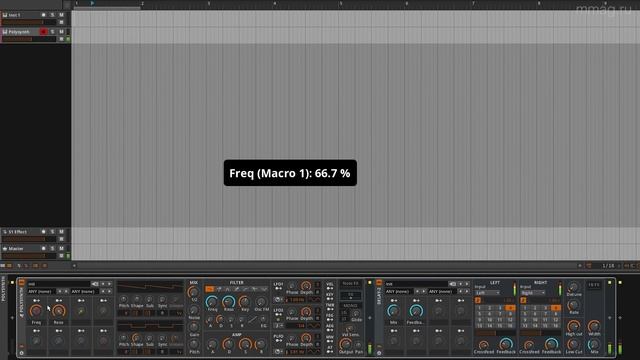The width and height of the screenshot is (640, 360).
Task: Click the oscillator 1 Pitch knob
Action: click(x=124, y=300)
